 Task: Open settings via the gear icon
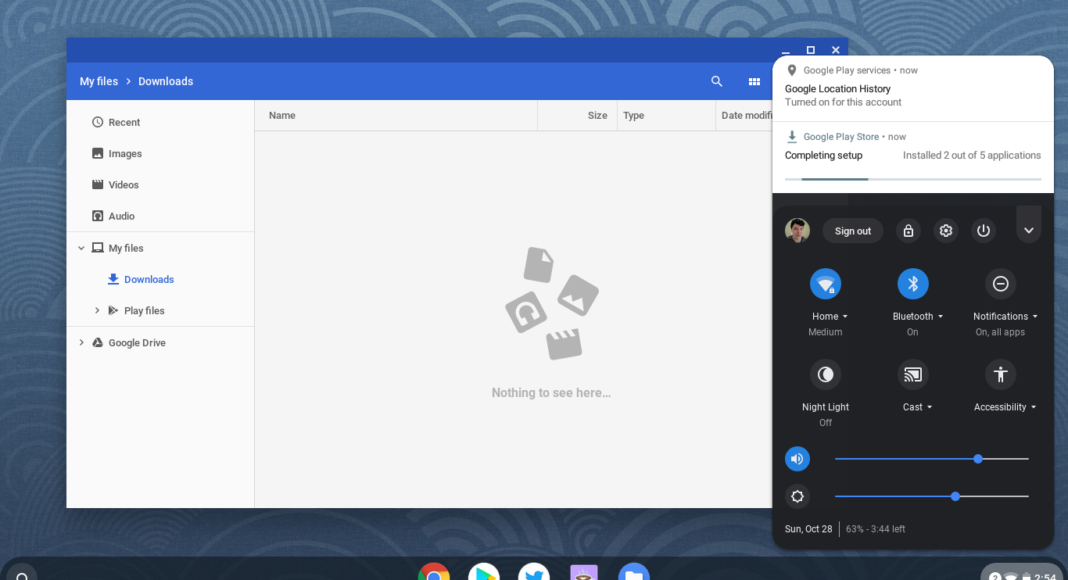point(946,231)
